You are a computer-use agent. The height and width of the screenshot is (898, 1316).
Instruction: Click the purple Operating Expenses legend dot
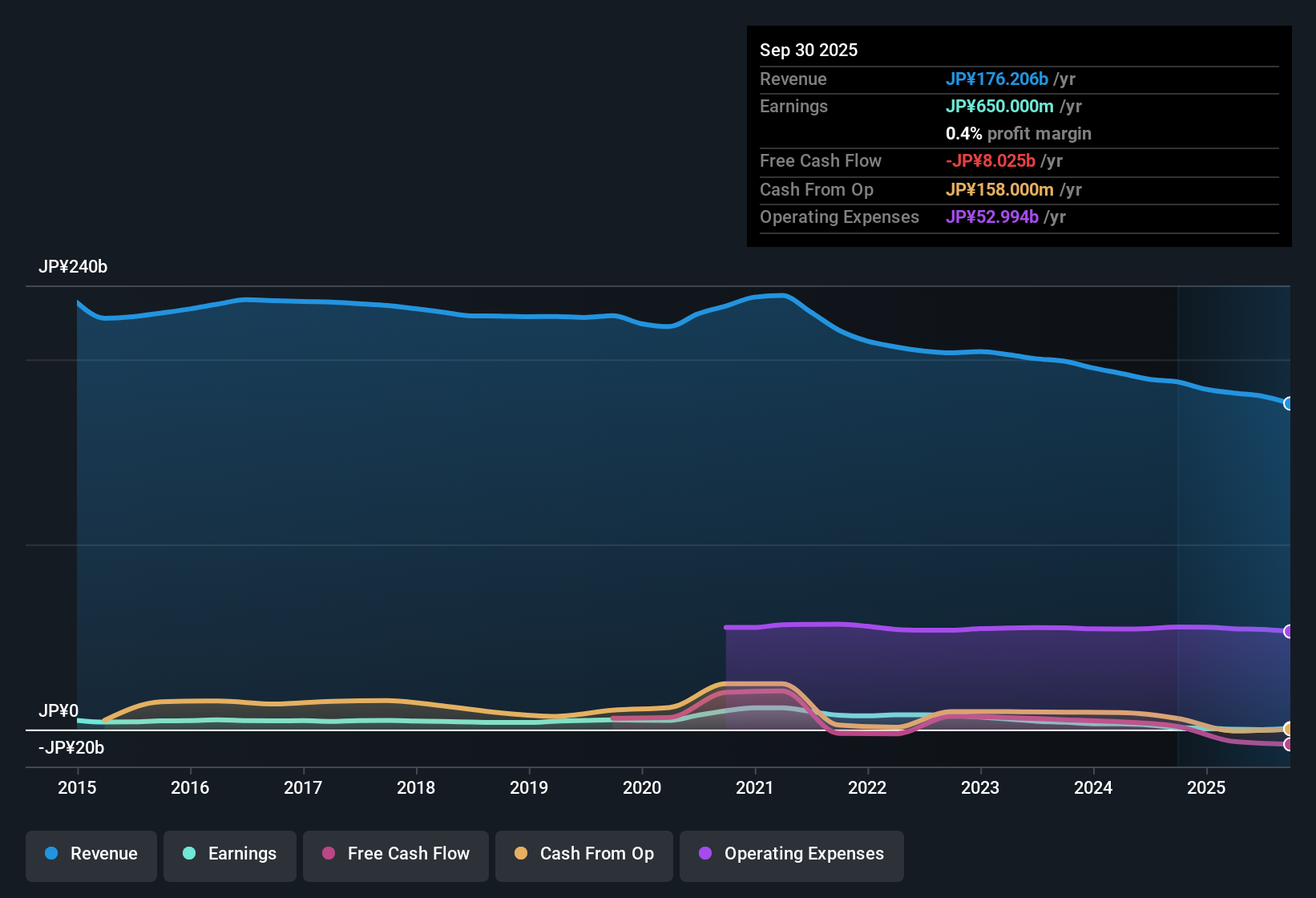point(705,854)
